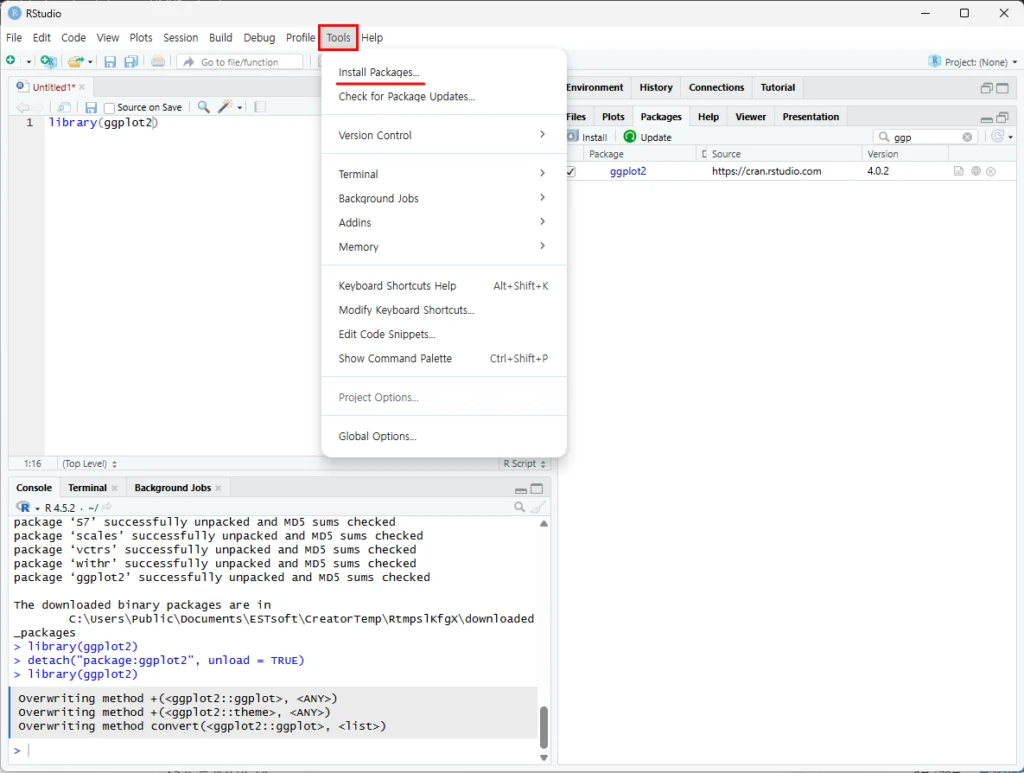Open the R Script file type dropdown
The width and height of the screenshot is (1024, 773).
coord(524,464)
